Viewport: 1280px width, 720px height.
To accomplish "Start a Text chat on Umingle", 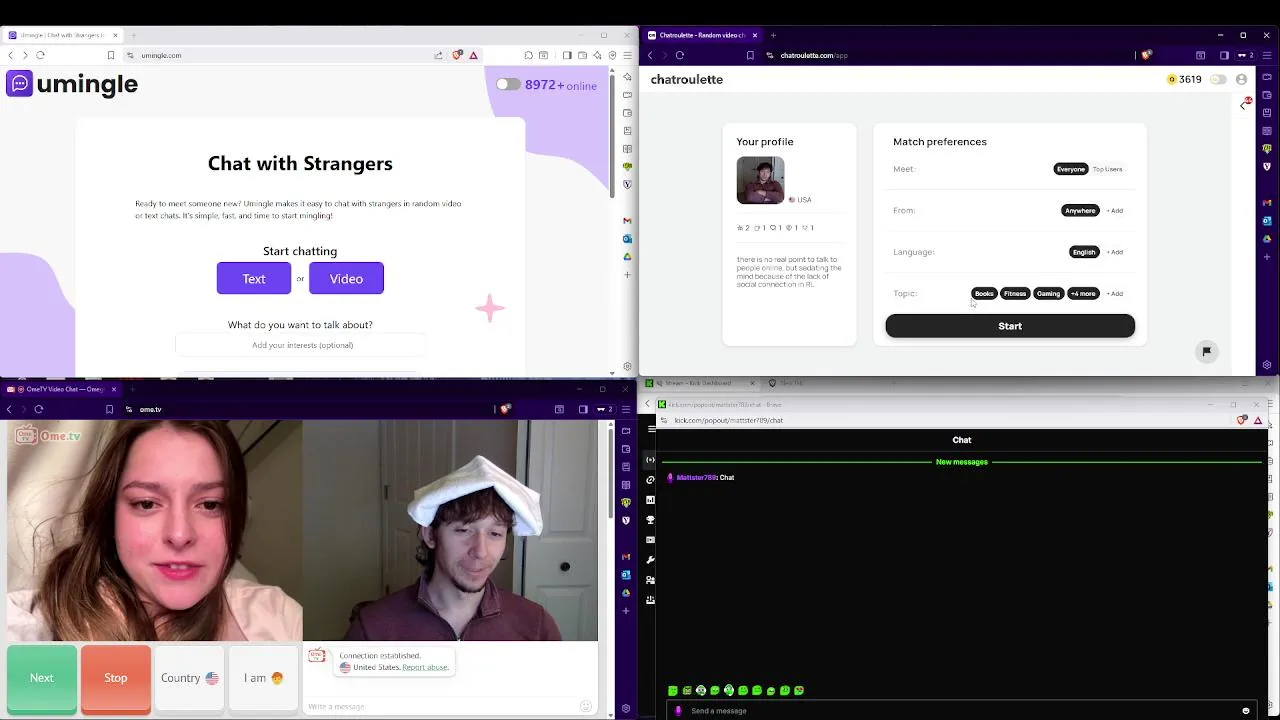I will [x=254, y=279].
